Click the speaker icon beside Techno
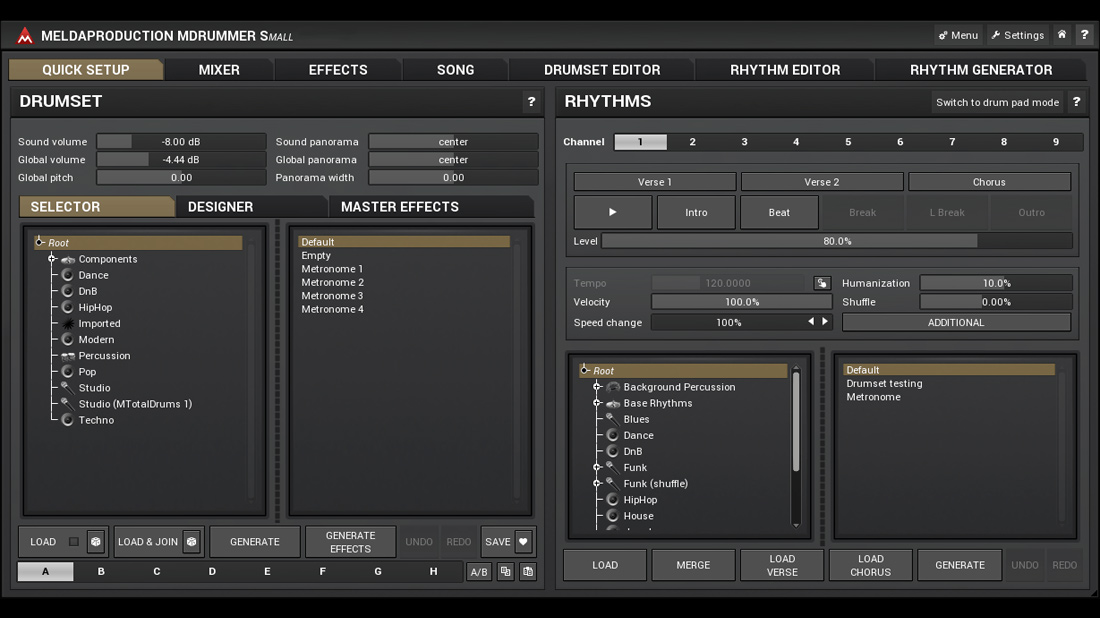The width and height of the screenshot is (1100, 618). (x=67, y=419)
